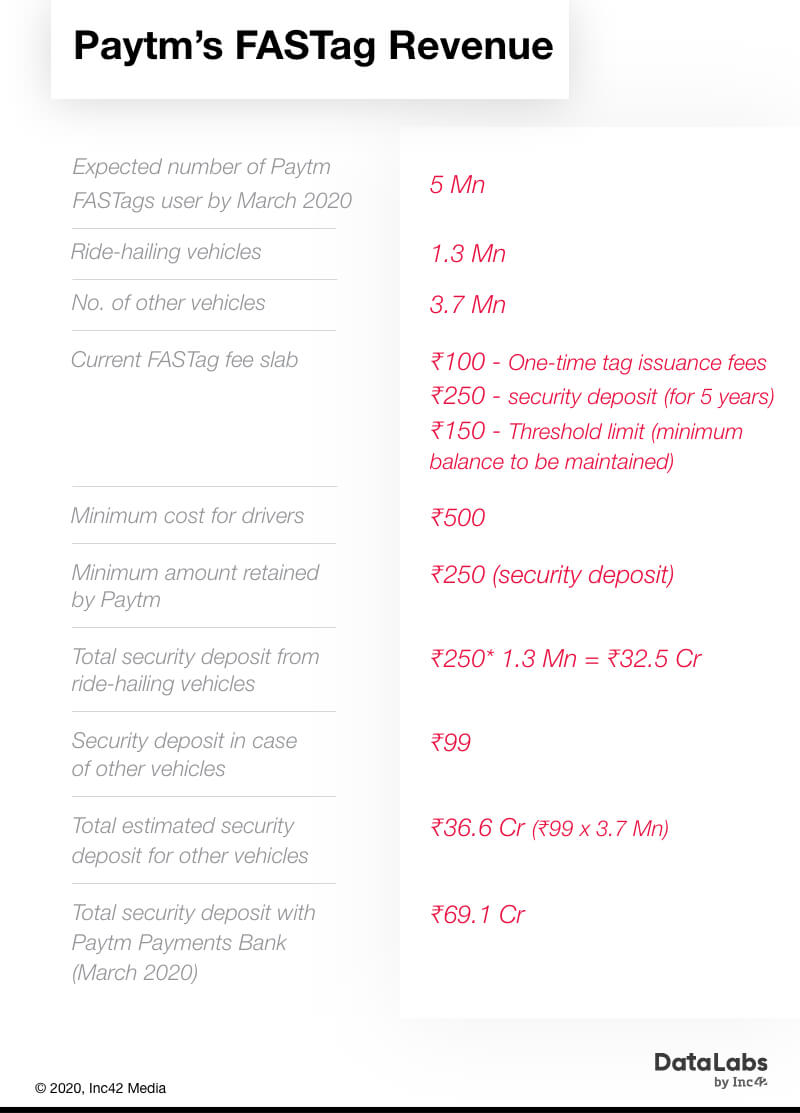Screen dimensions: 800x1113
Task: Click the Minimum cost for drivers label
Action: 187,516
